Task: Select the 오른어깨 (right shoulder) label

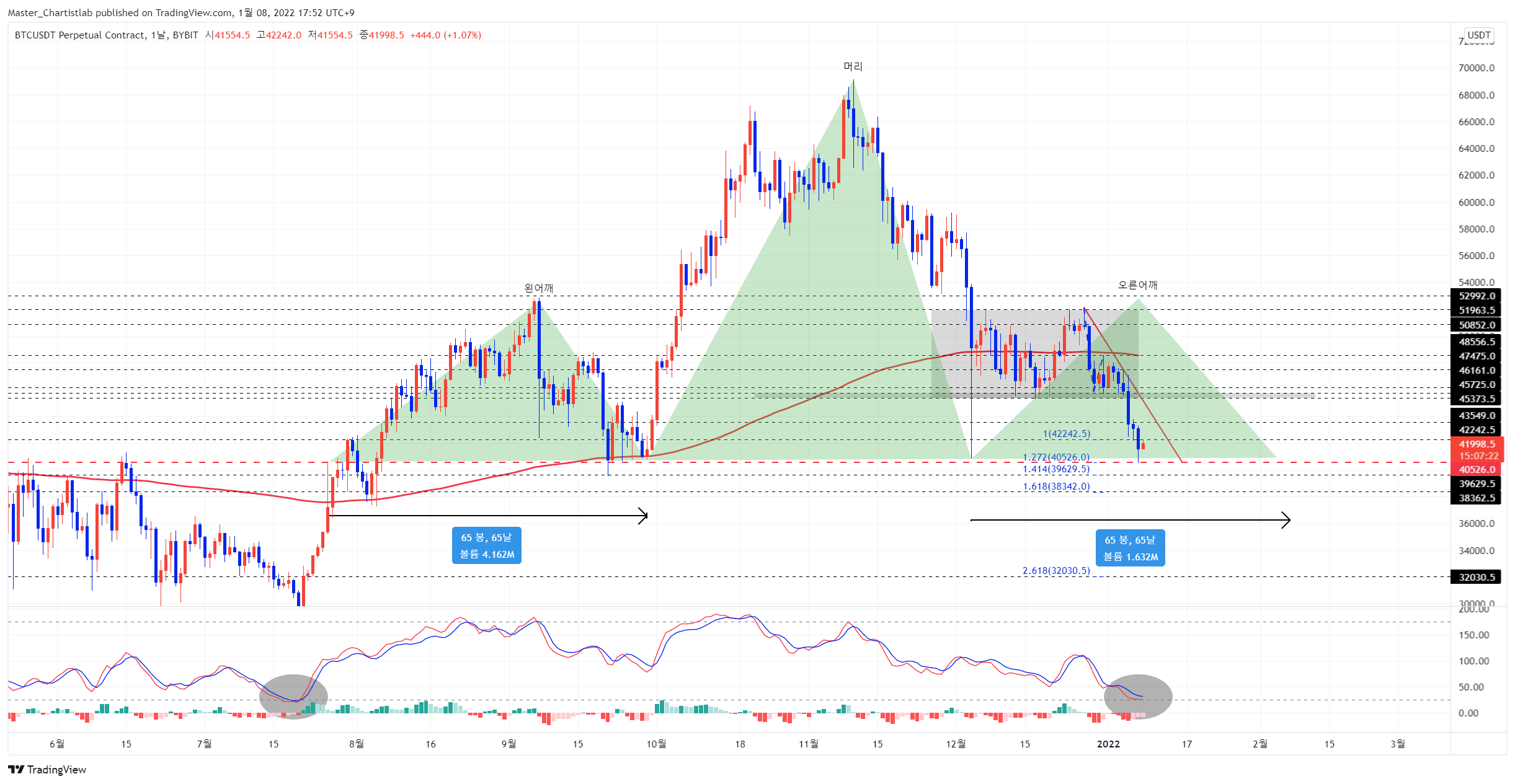Action: 1137,285
